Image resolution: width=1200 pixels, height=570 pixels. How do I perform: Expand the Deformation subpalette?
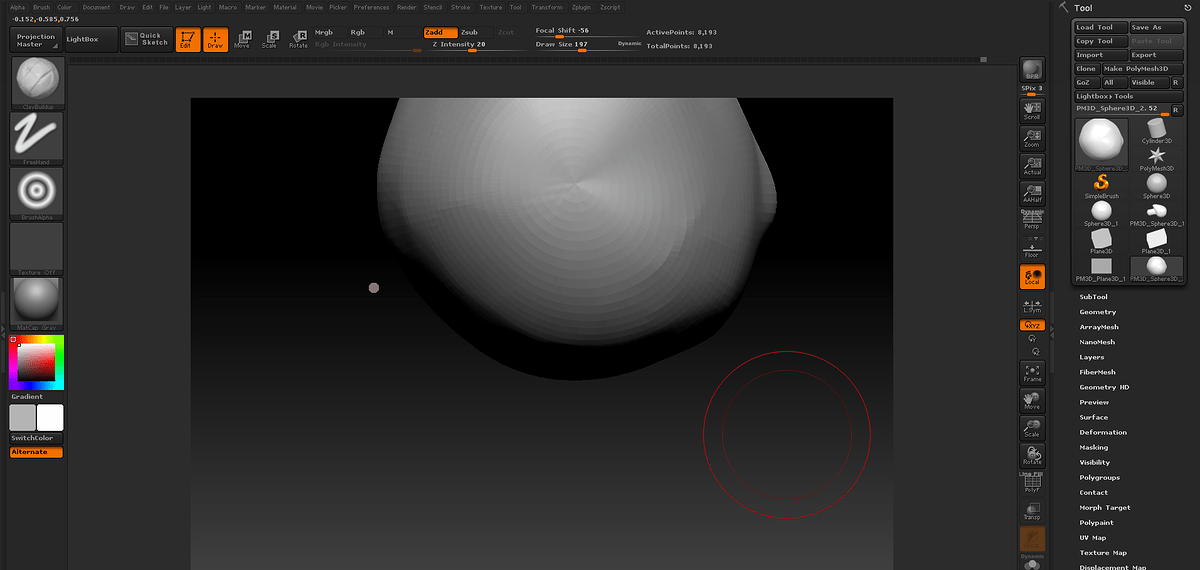(1103, 432)
